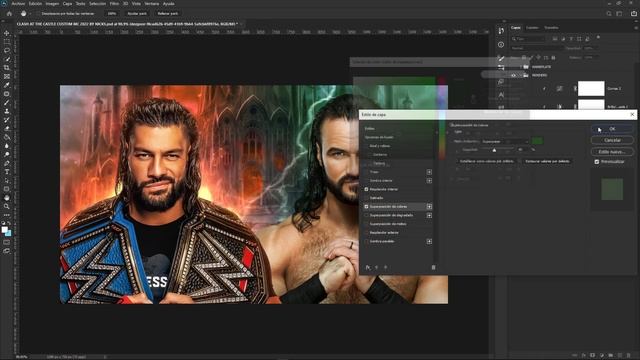Toggle visibility of the RENDERS group

click(513, 75)
